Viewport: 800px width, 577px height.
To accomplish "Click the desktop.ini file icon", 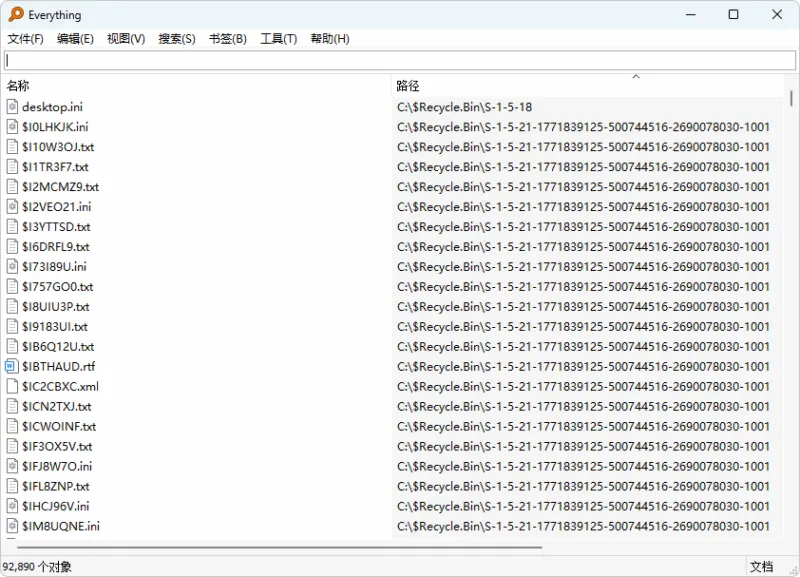I will [12, 107].
